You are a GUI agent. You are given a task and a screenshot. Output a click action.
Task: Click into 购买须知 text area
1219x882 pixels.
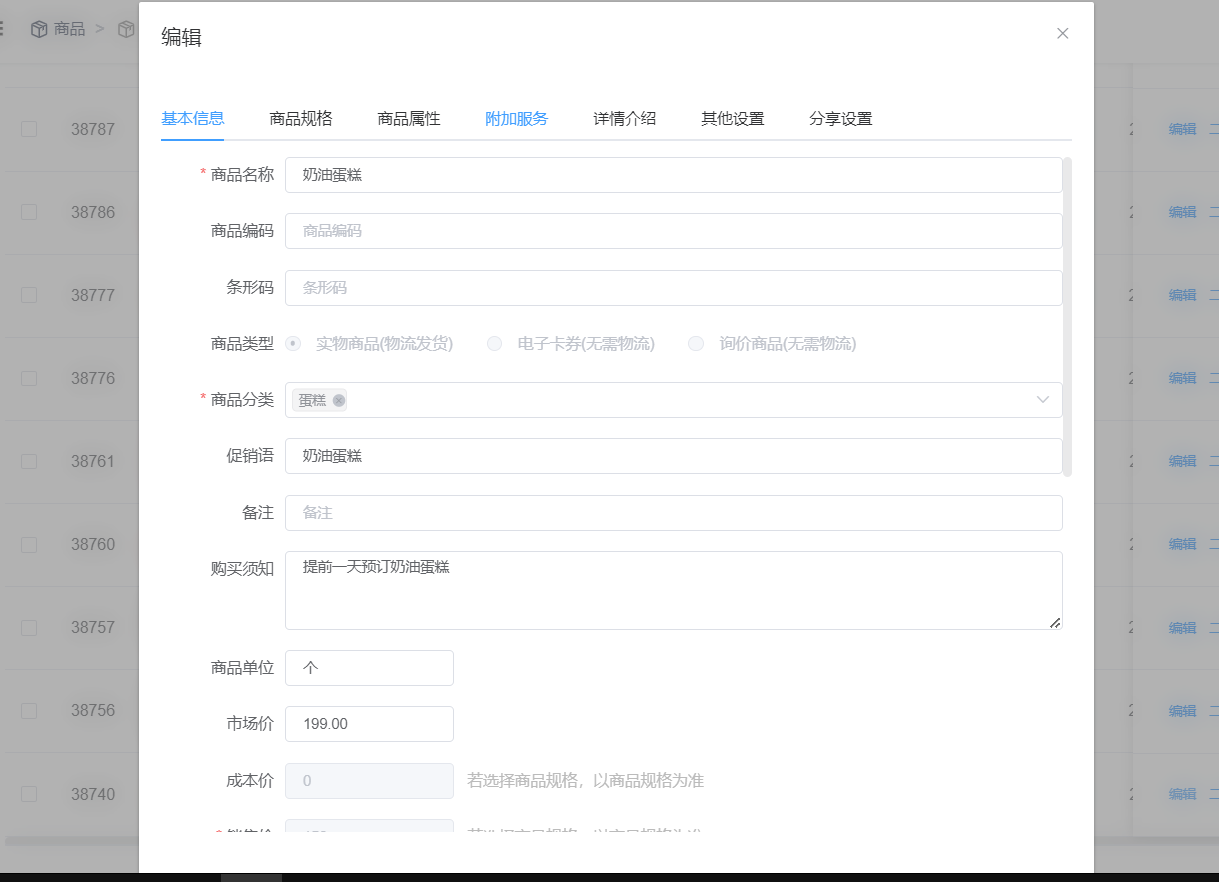click(673, 590)
